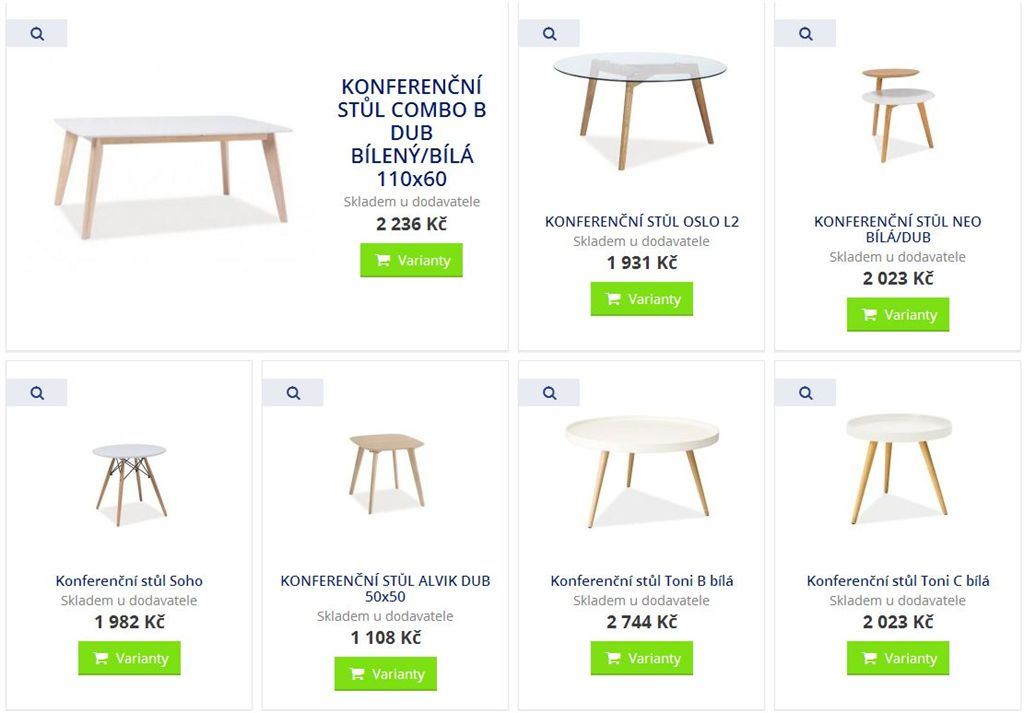Click Varianty button under Neo bílá/dub
The width and height of the screenshot is (1024, 713).
click(898, 315)
